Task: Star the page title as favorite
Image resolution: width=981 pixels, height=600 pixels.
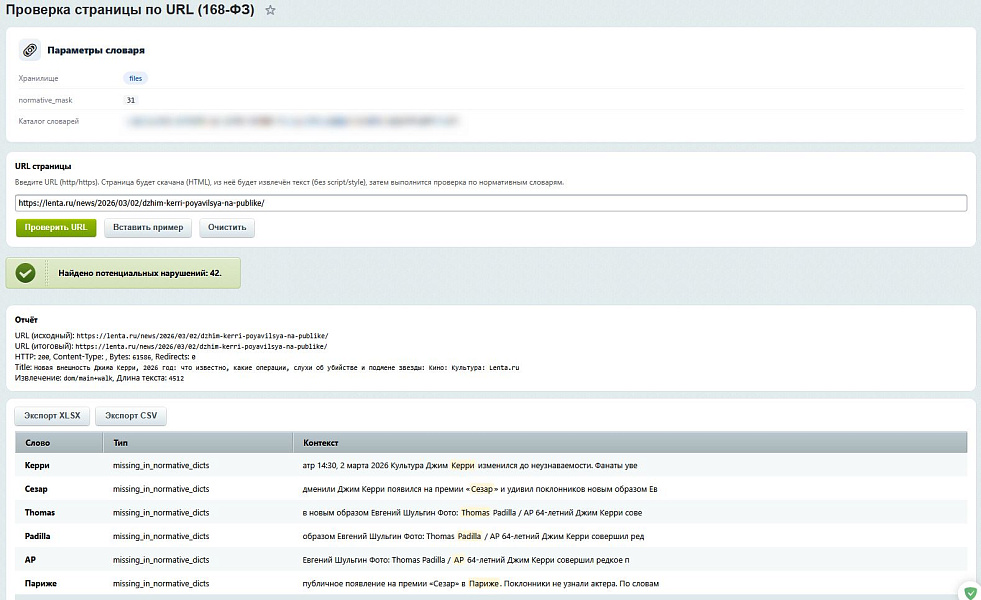Action: click(x=270, y=10)
